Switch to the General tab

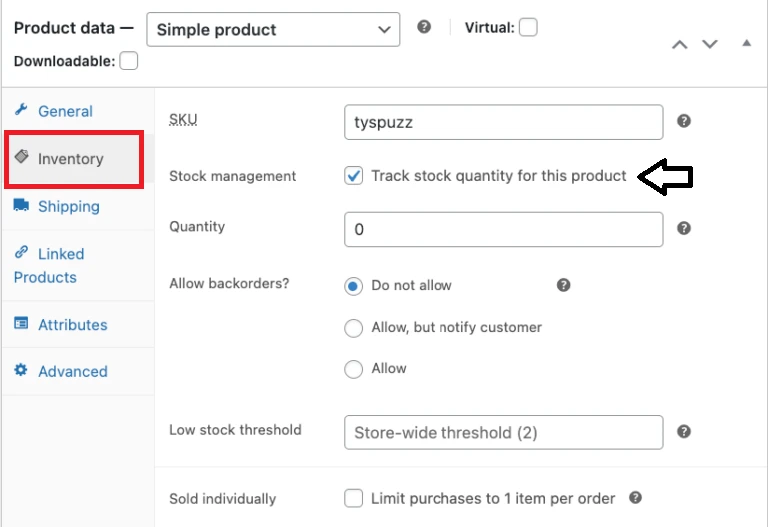coord(65,111)
